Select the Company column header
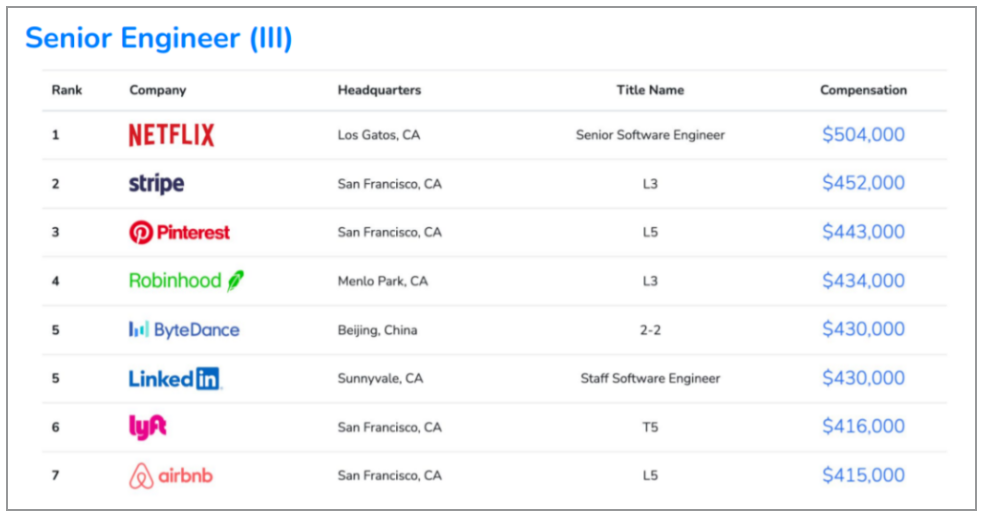This screenshot has height=518, width=981. pyautogui.click(x=158, y=90)
